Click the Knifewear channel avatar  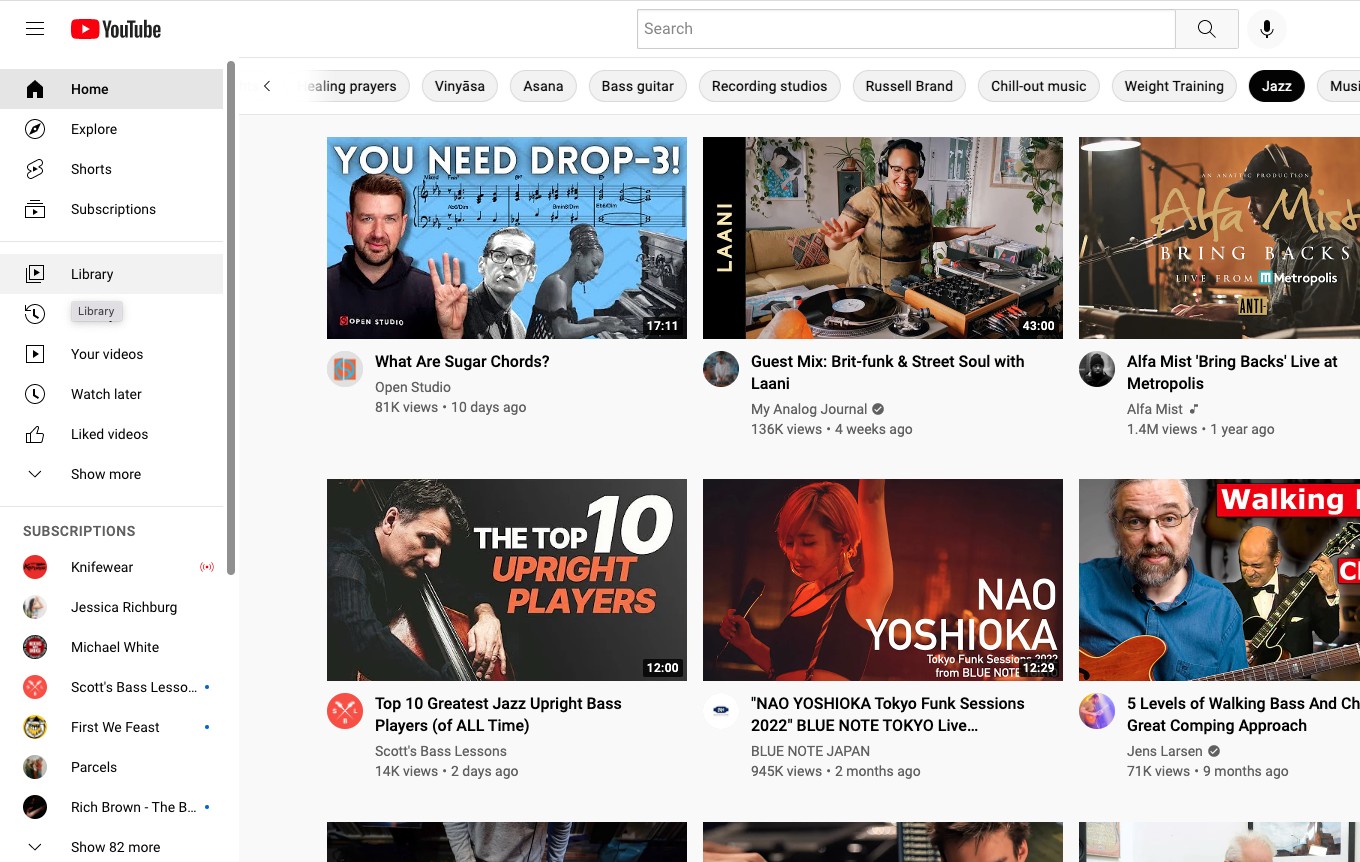click(35, 567)
